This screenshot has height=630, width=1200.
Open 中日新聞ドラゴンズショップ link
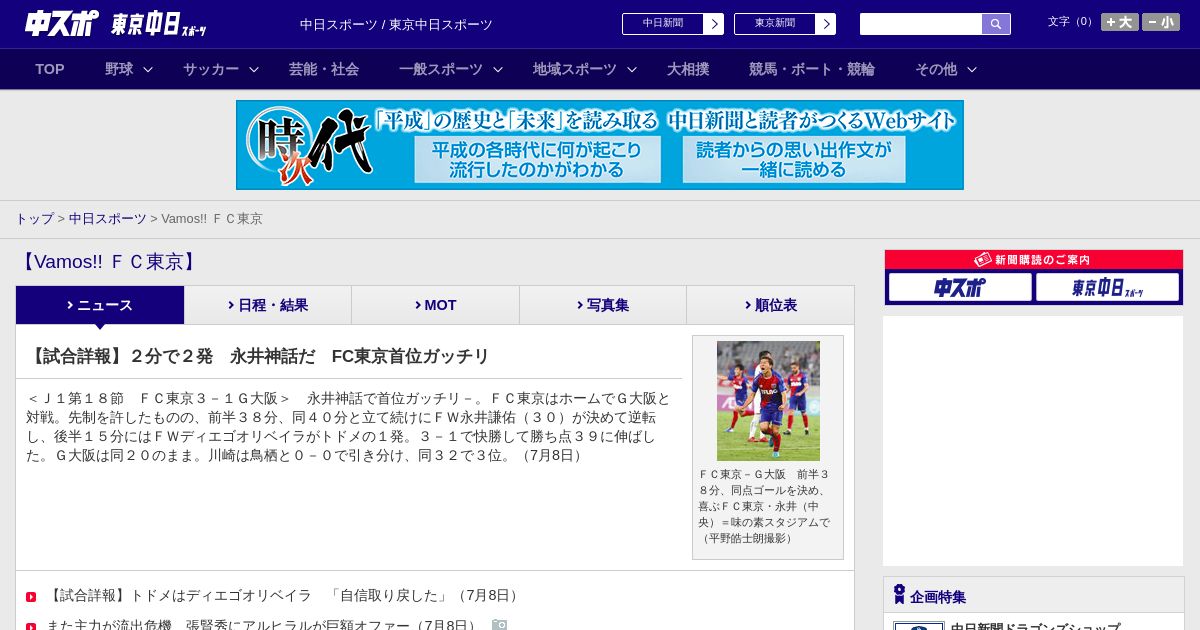(x=1035, y=626)
